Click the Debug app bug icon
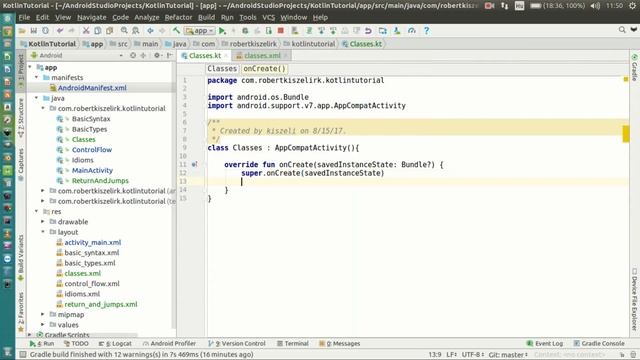This screenshot has height=360, width=640. (245, 31)
